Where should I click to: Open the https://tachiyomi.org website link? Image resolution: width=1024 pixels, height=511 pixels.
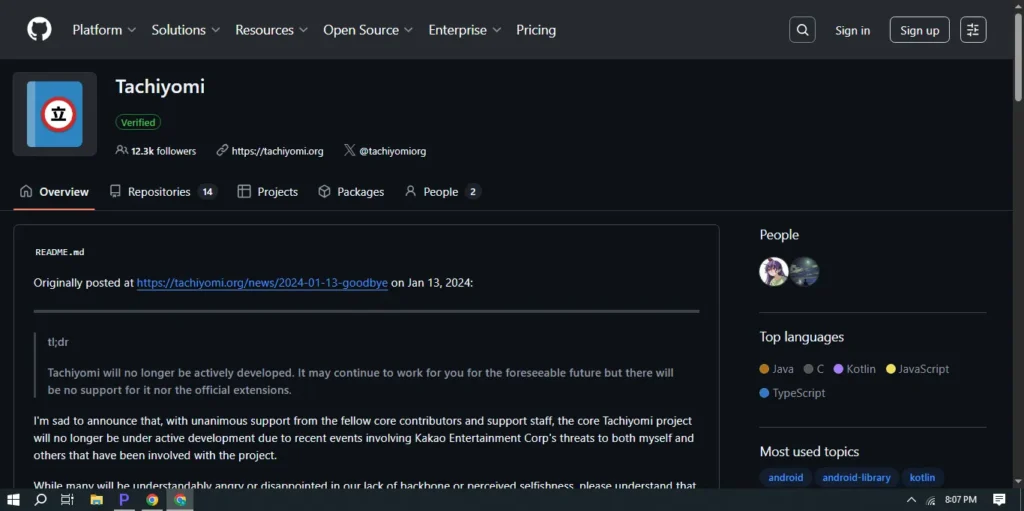[278, 151]
